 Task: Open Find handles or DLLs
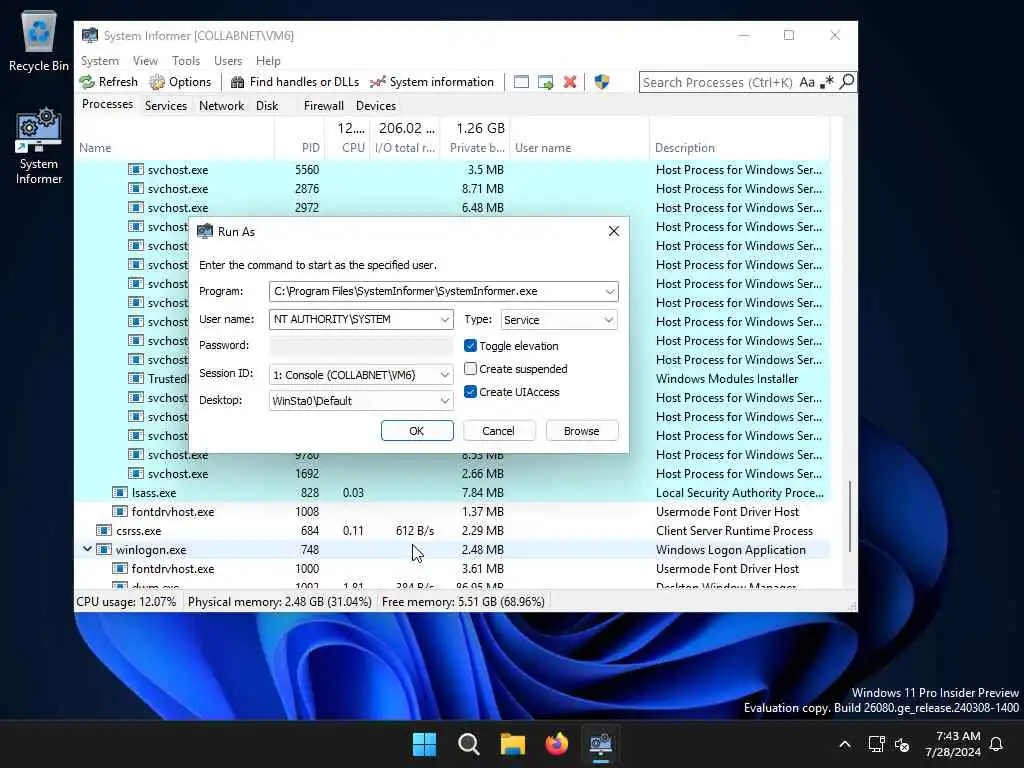295,82
